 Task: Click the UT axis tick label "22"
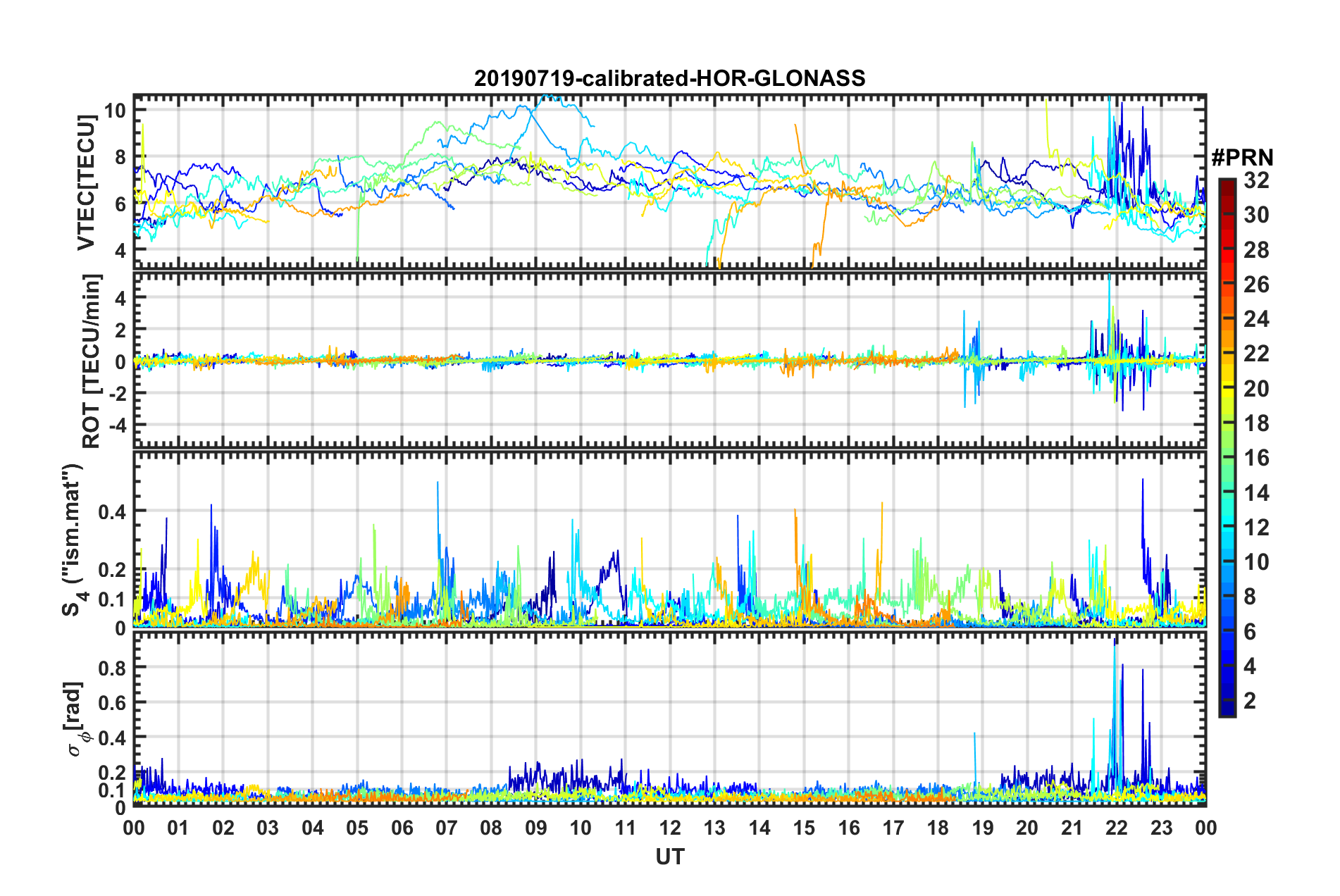click(x=1117, y=828)
